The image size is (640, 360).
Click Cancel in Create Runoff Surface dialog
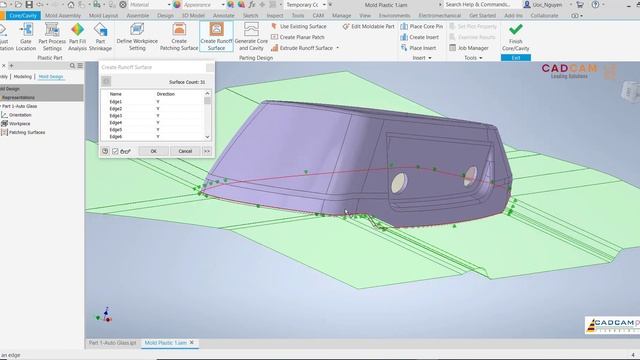click(x=185, y=151)
